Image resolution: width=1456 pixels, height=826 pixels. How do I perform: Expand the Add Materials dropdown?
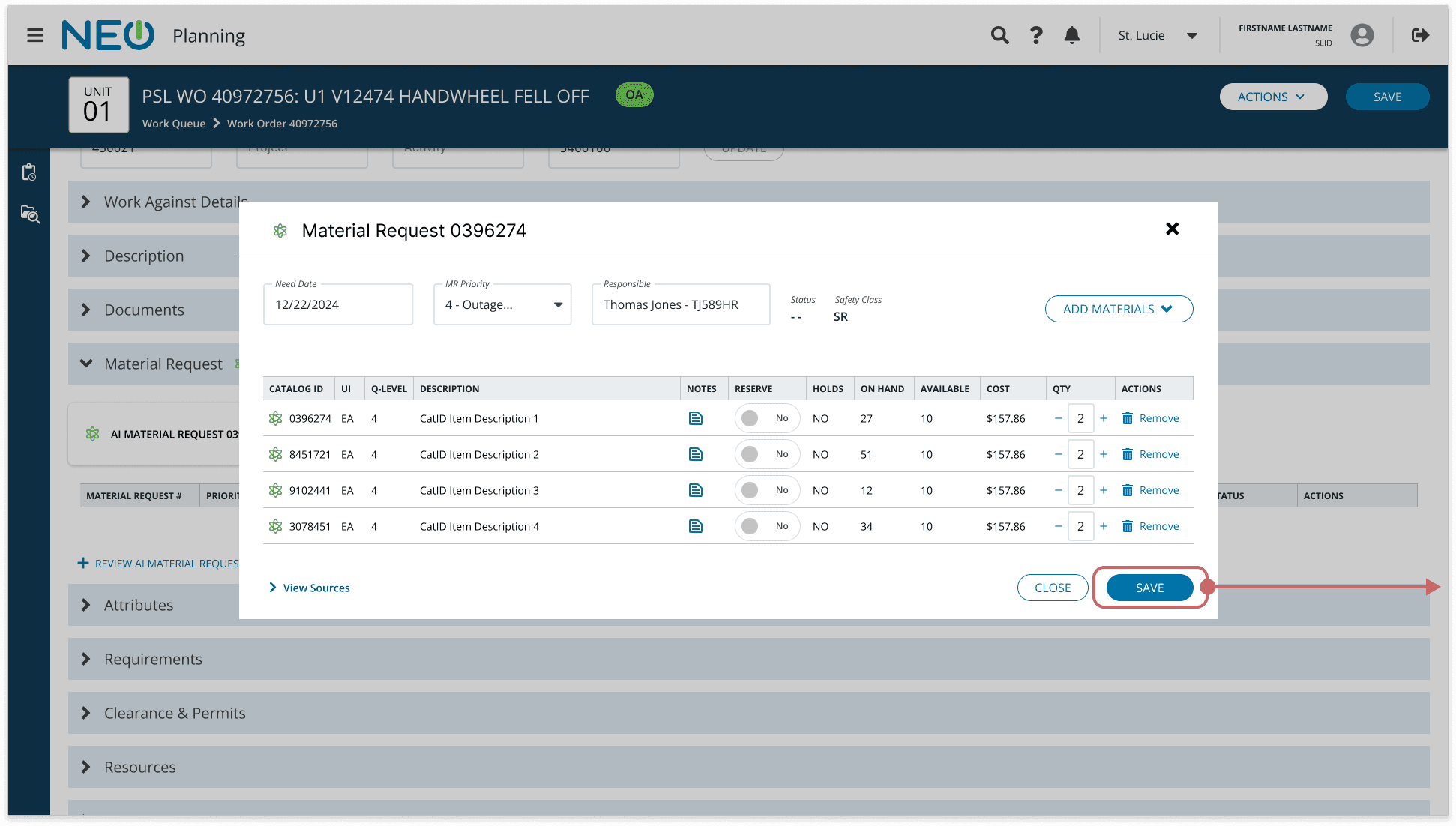click(1119, 309)
